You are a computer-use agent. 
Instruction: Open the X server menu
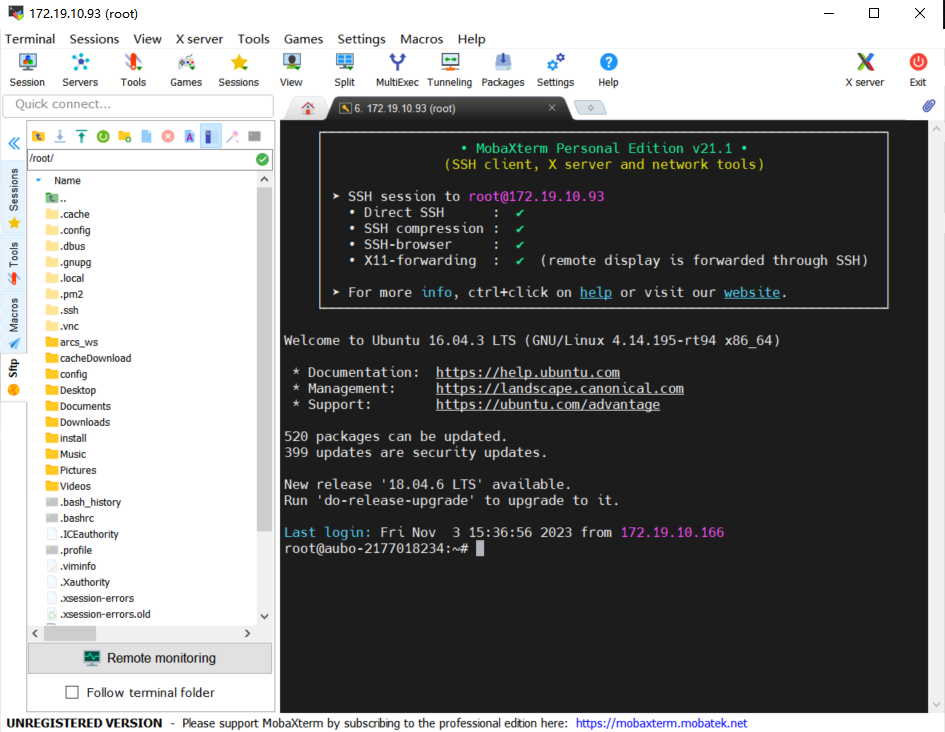[x=199, y=39]
